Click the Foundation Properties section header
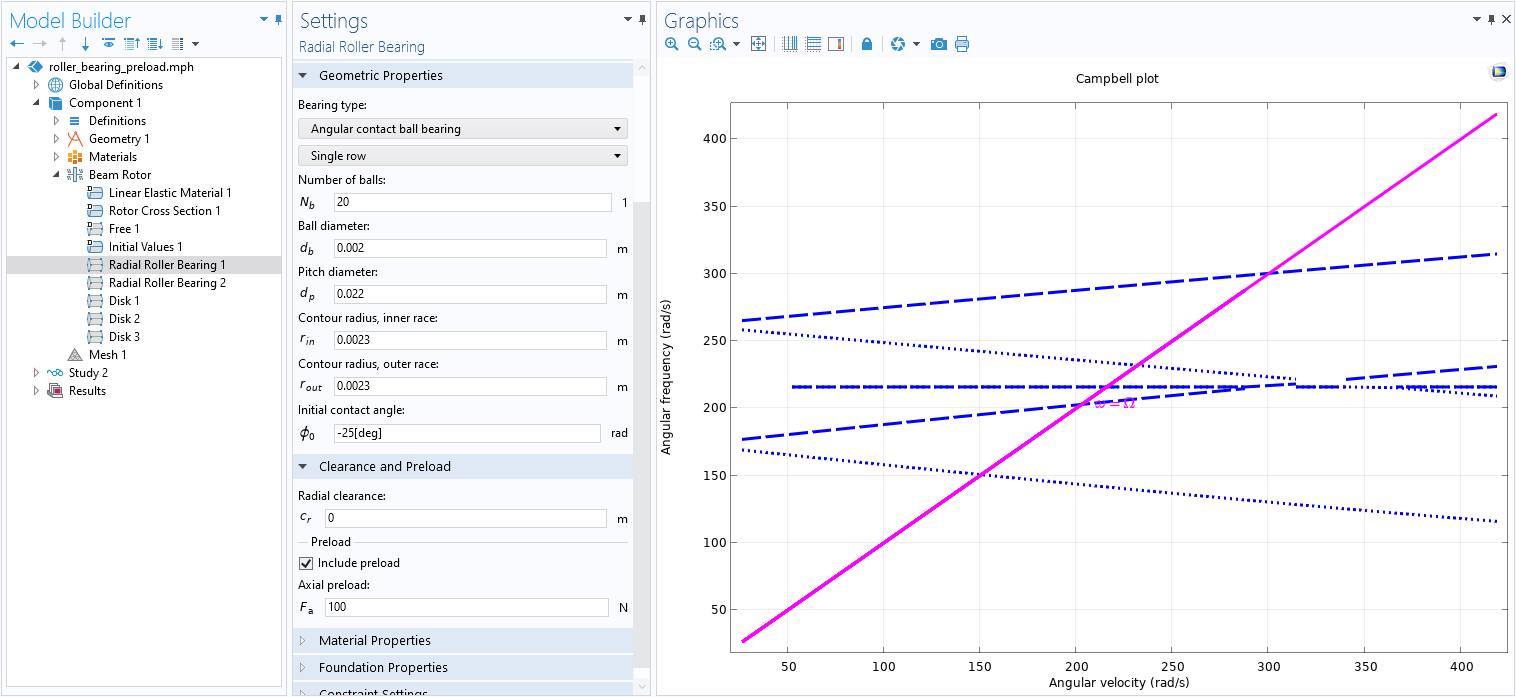This screenshot has width=1516, height=697. tap(382, 668)
